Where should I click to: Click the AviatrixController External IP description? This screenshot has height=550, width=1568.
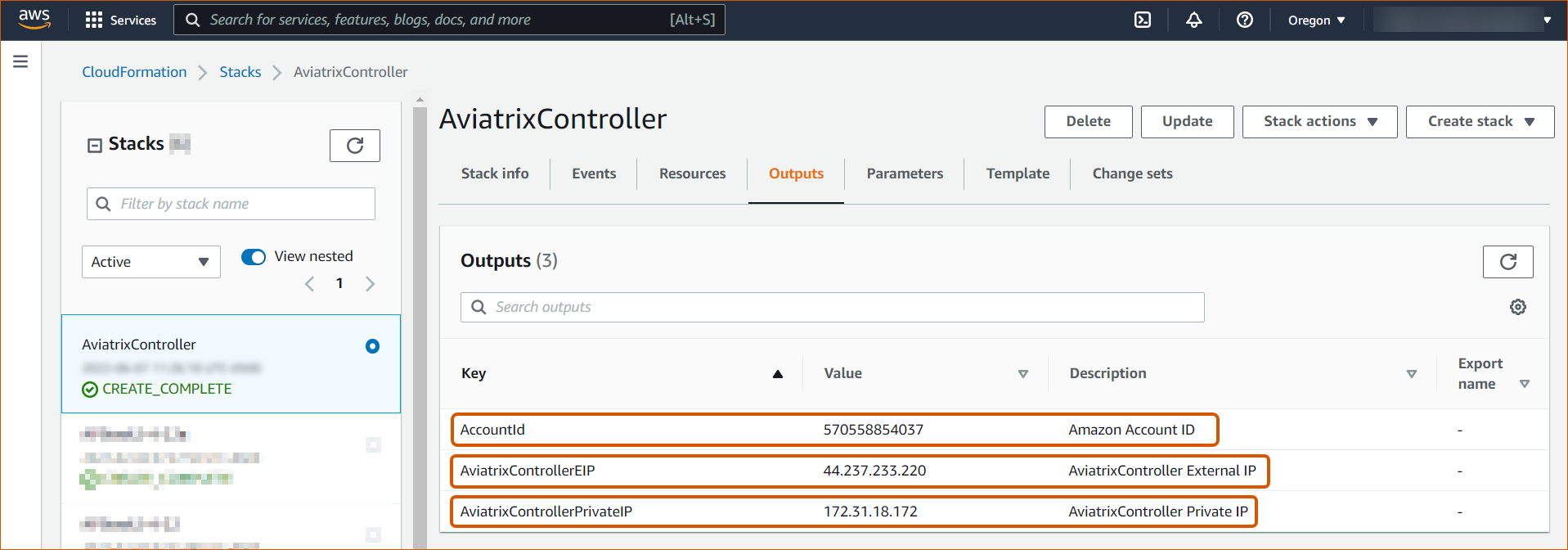pos(1162,471)
